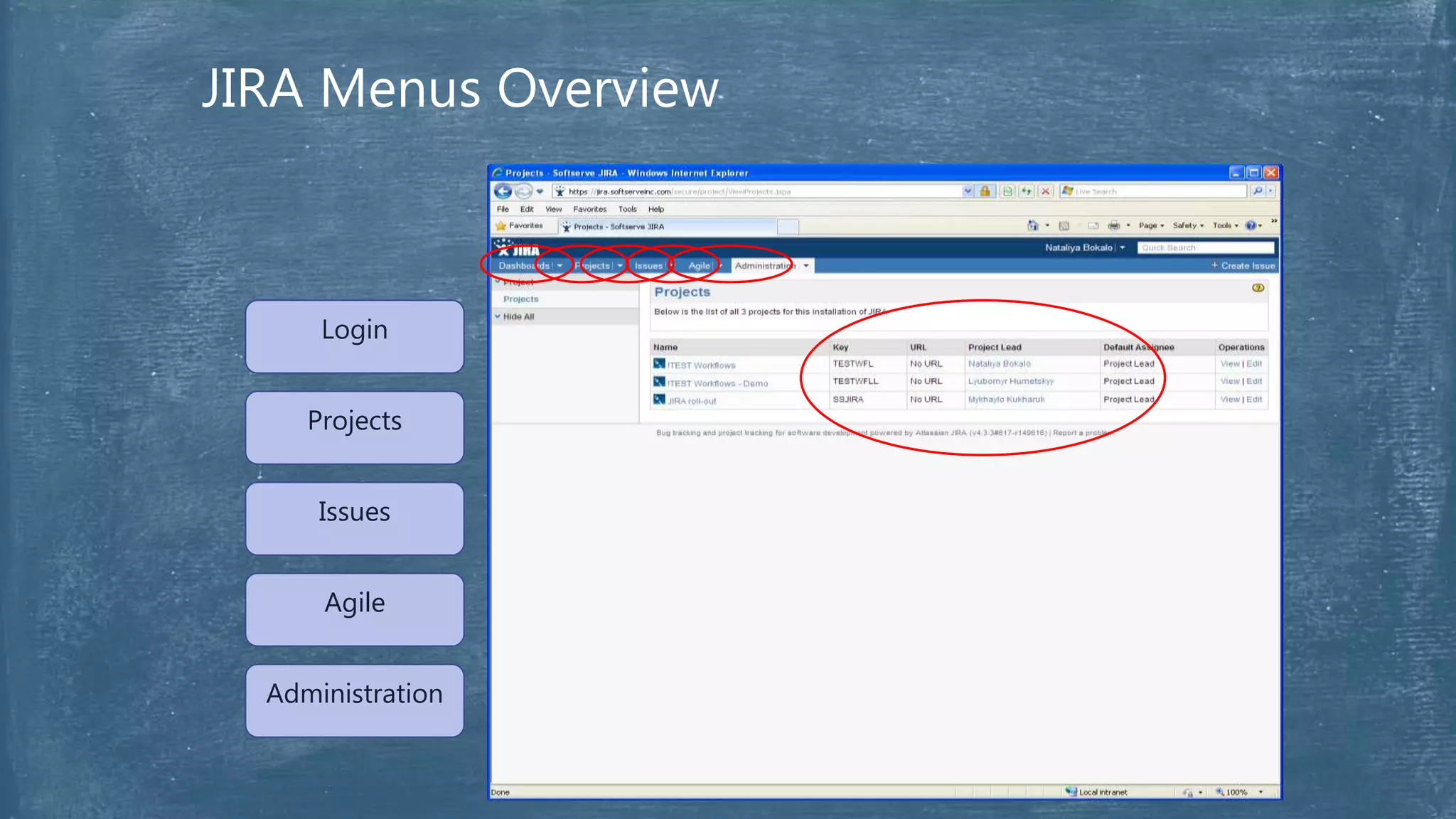1456x819 pixels.
Task: Click Edit for the TESTWFLL row
Action: [1254, 381]
